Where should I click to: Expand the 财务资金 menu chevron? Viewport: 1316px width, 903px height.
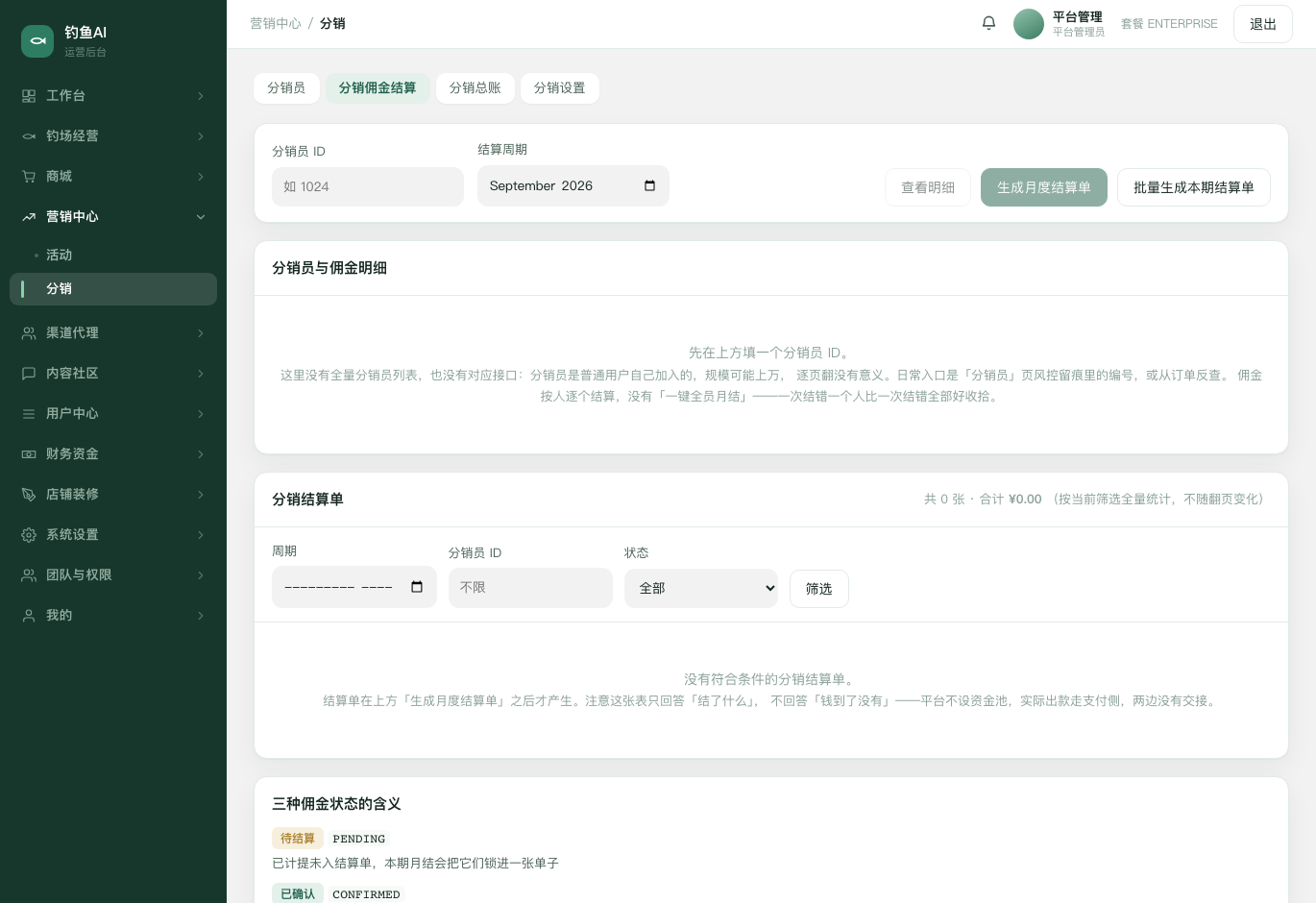point(201,454)
